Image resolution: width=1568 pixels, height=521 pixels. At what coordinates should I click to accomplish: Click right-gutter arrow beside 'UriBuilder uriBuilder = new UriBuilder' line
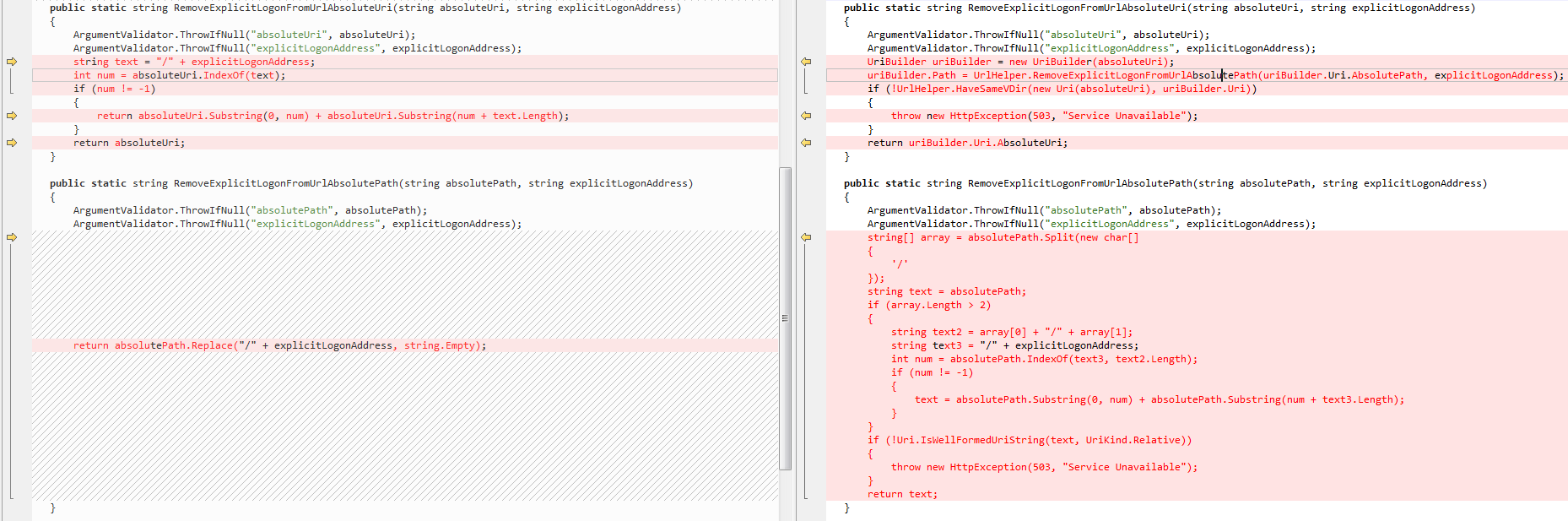point(806,62)
